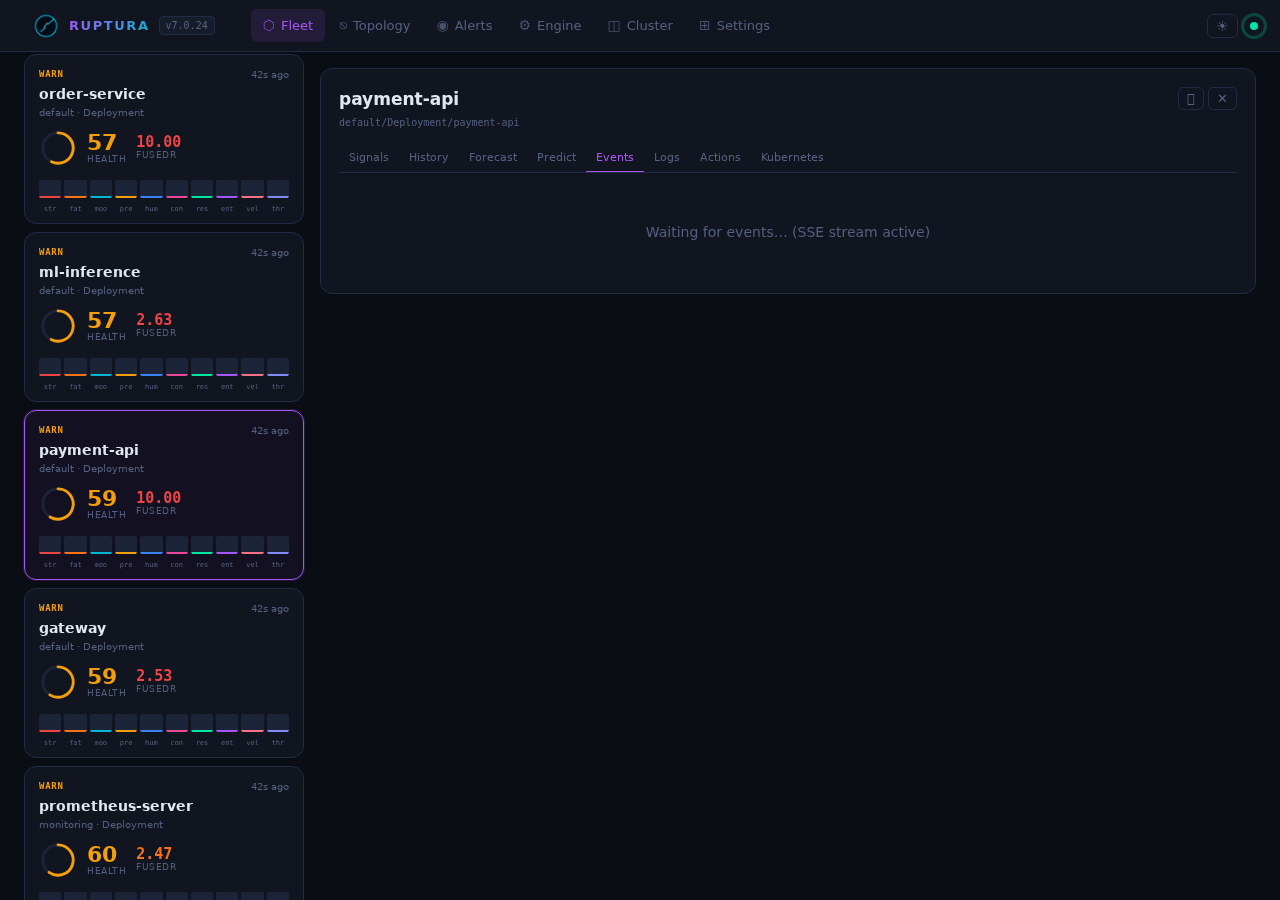Select the Events tab
Image resolution: width=1280 pixels, height=900 pixels.
(615, 158)
